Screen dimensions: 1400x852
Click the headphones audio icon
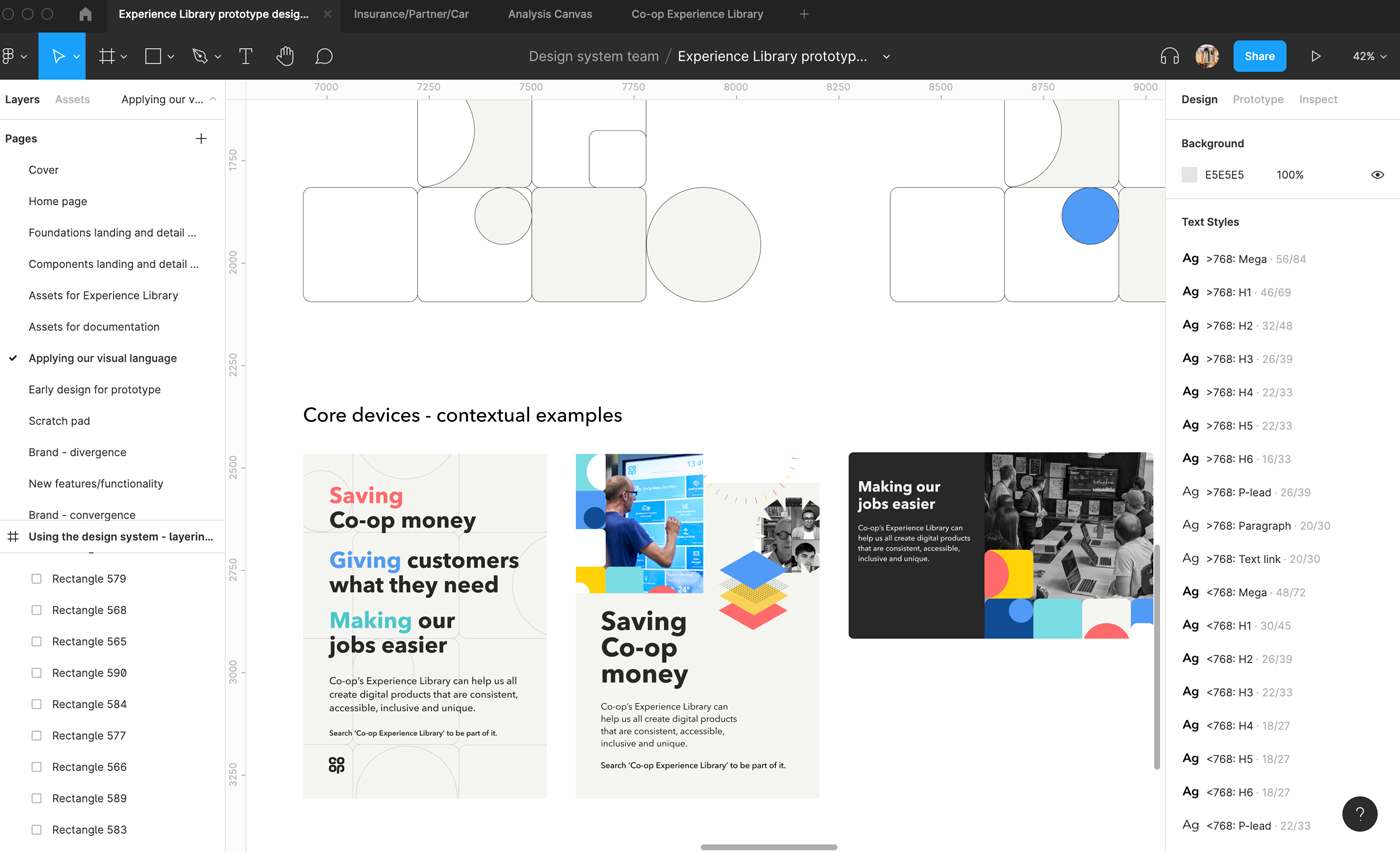1169,56
